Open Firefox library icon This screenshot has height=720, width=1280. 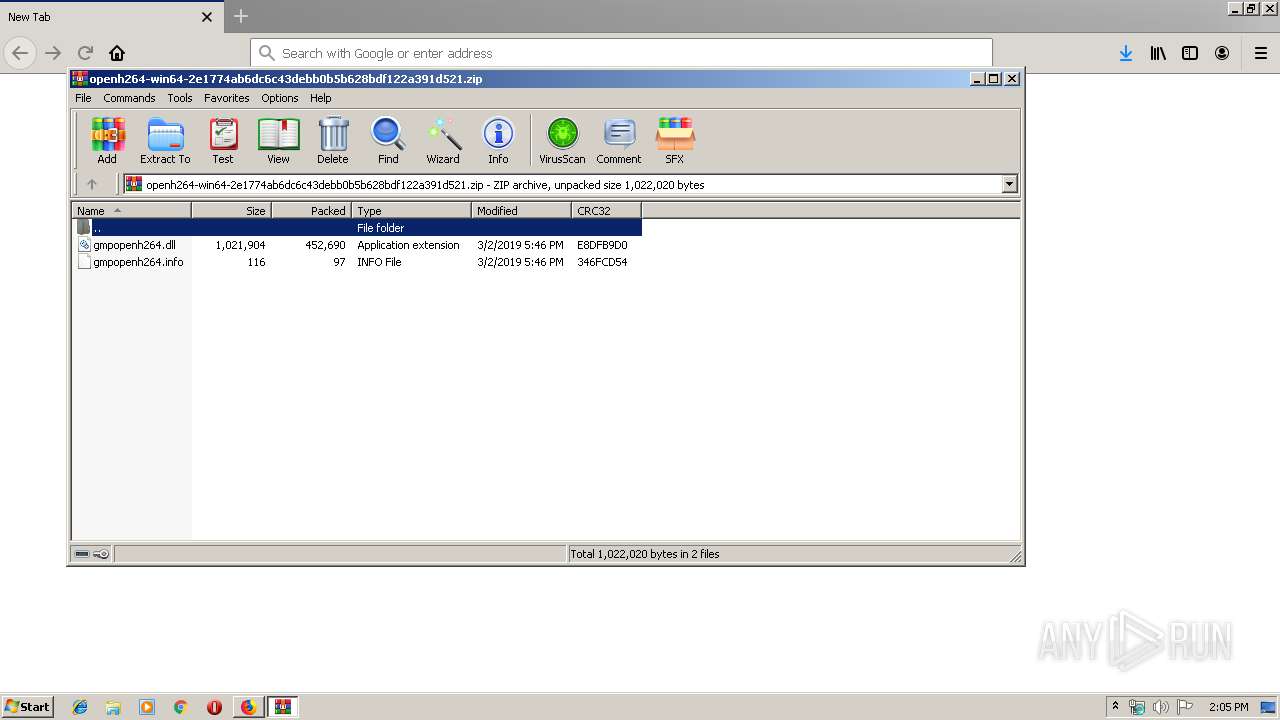point(1158,53)
